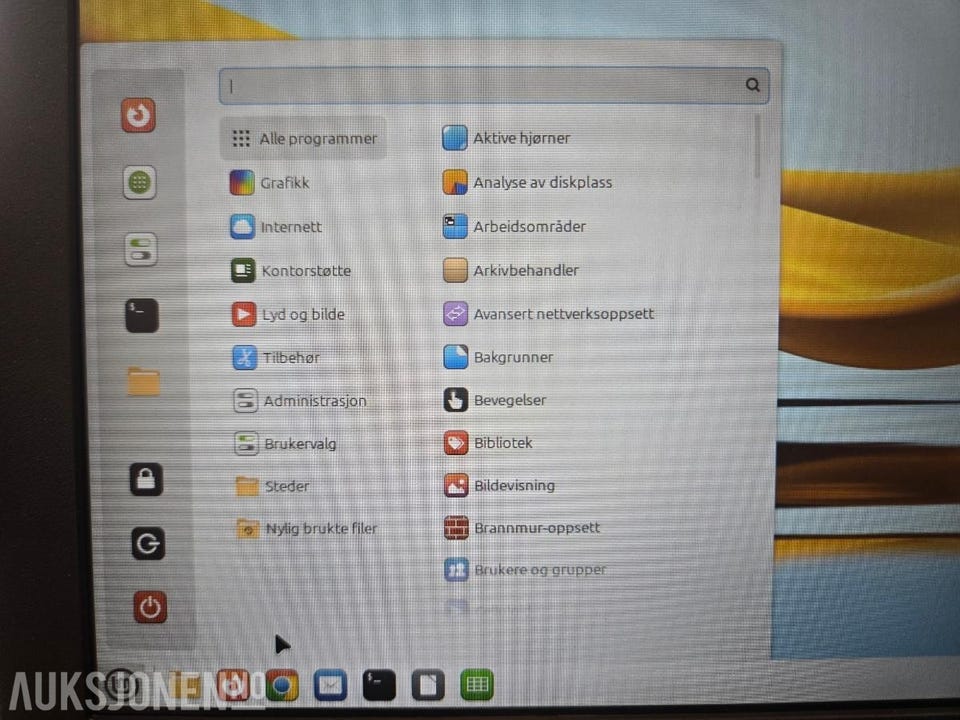Select the Tilbehør category

coord(276,358)
